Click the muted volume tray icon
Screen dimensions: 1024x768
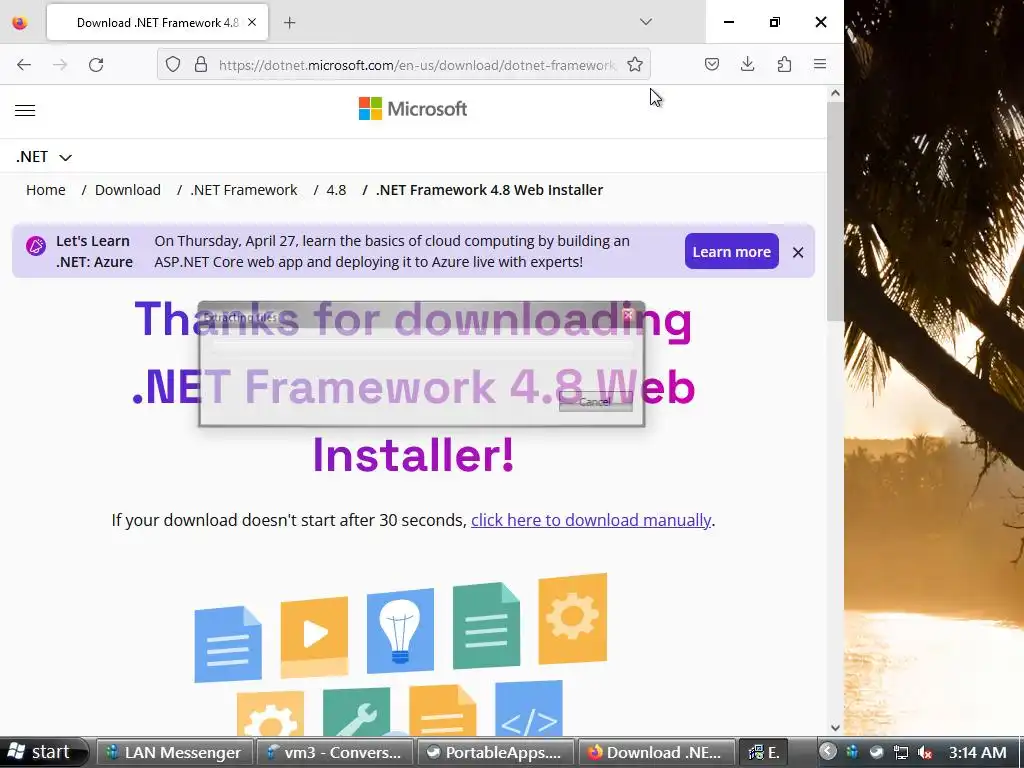tap(925, 753)
